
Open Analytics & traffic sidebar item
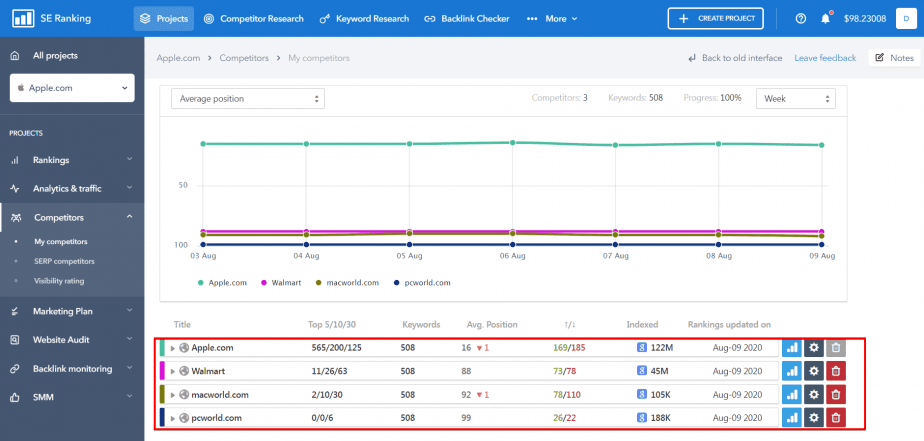pyautogui.click(x=72, y=189)
